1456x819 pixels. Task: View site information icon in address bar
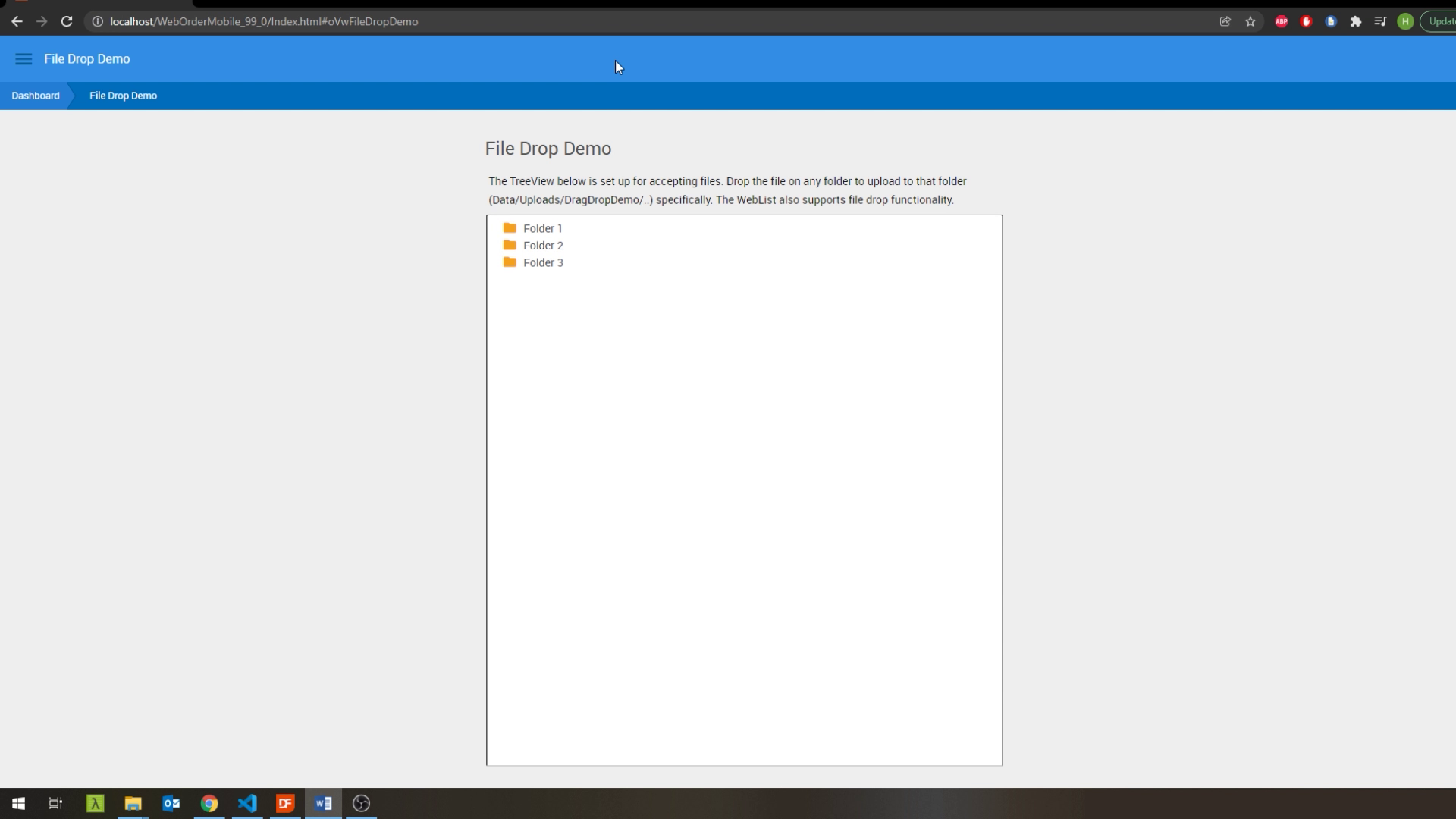coord(97,21)
